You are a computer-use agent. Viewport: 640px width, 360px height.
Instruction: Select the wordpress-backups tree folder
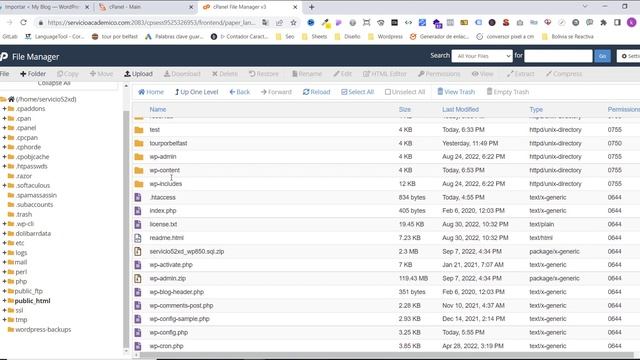[43, 329]
